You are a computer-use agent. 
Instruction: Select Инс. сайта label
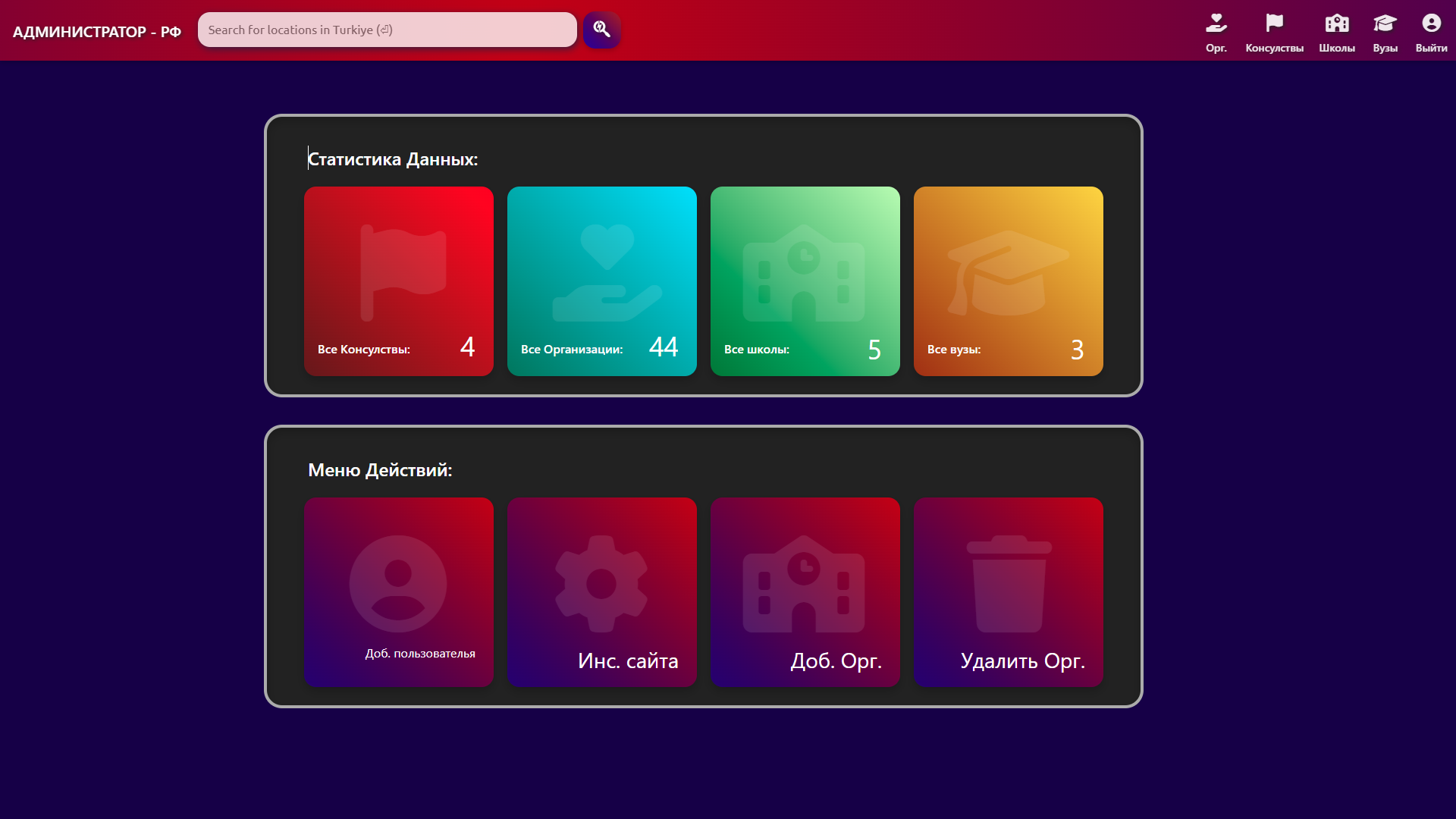628,661
